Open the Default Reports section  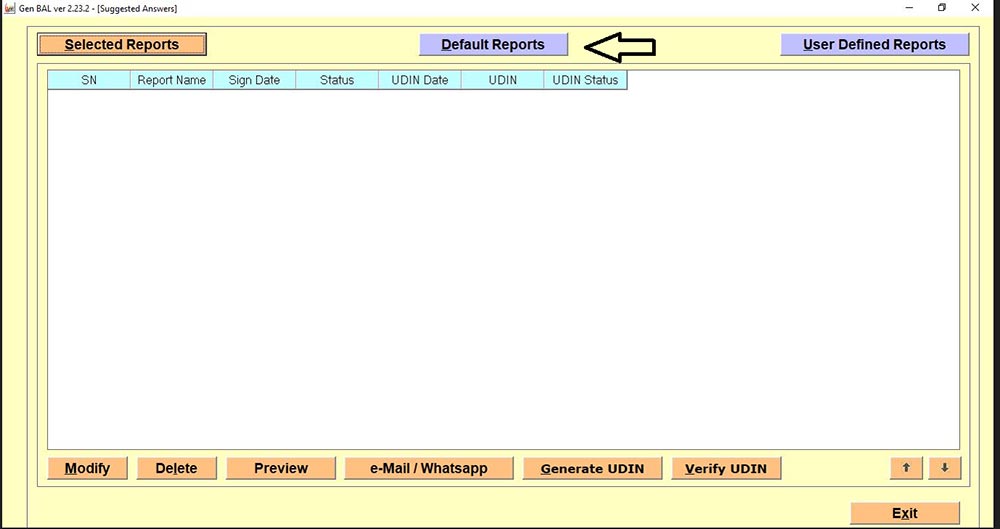pos(493,45)
